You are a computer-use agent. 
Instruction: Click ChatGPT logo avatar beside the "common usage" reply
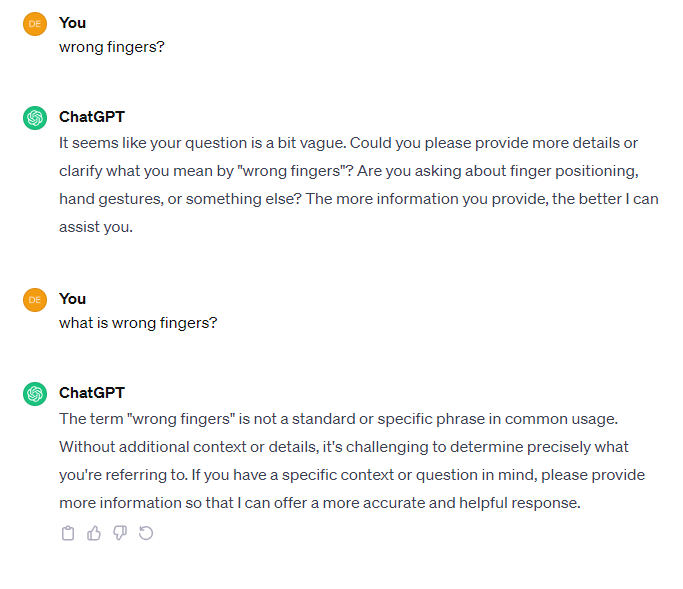coord(35,394)
